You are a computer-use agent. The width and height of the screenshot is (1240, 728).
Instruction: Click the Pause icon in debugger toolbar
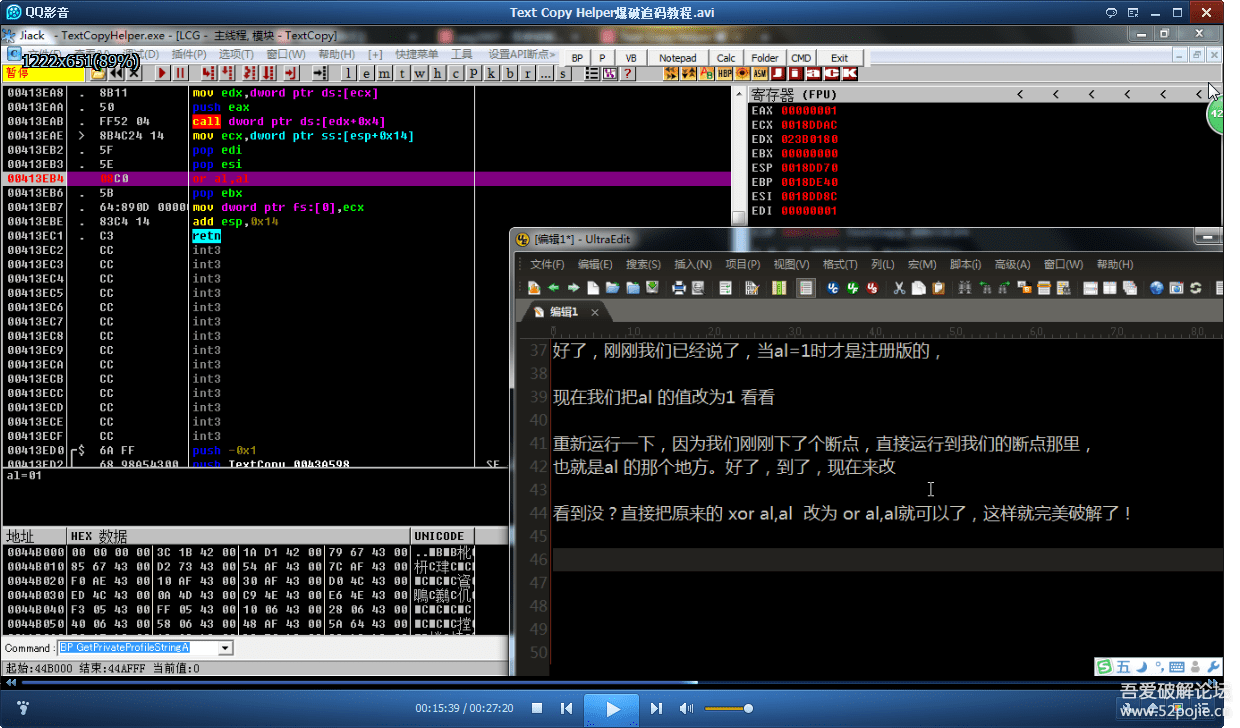point(181,73)
